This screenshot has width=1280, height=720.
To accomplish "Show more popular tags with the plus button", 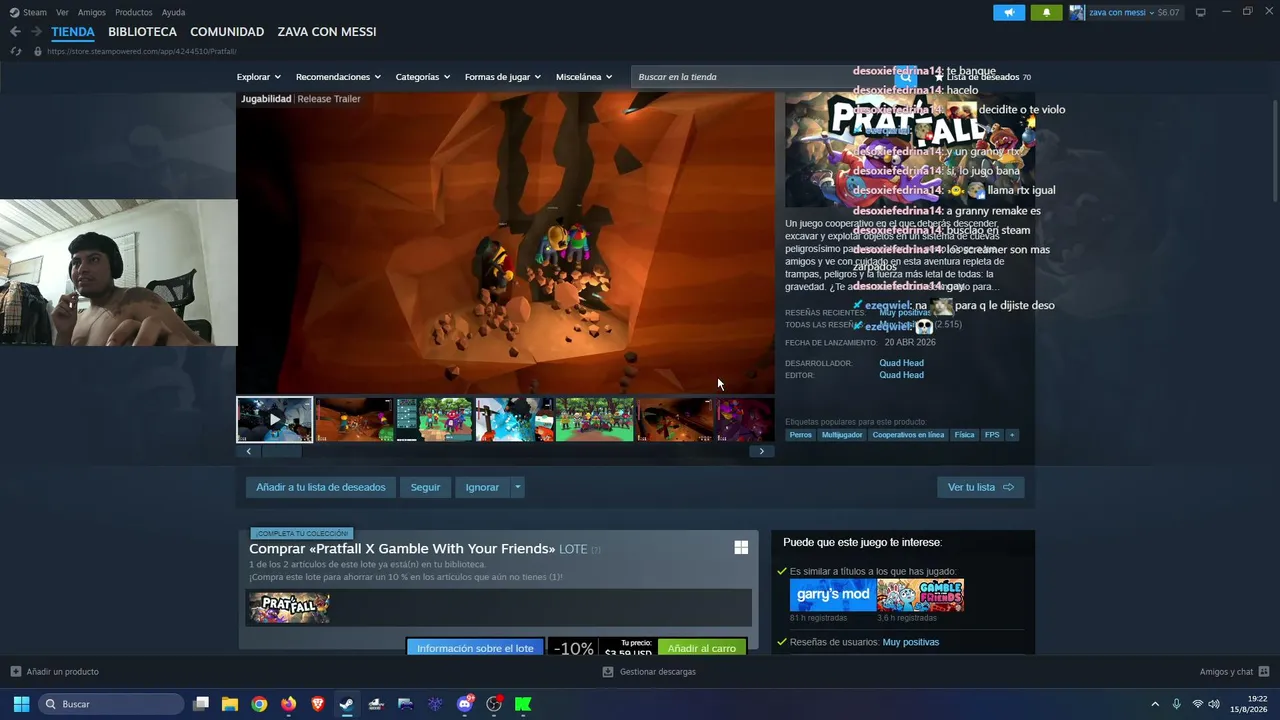I will (x=1012, y=435).
